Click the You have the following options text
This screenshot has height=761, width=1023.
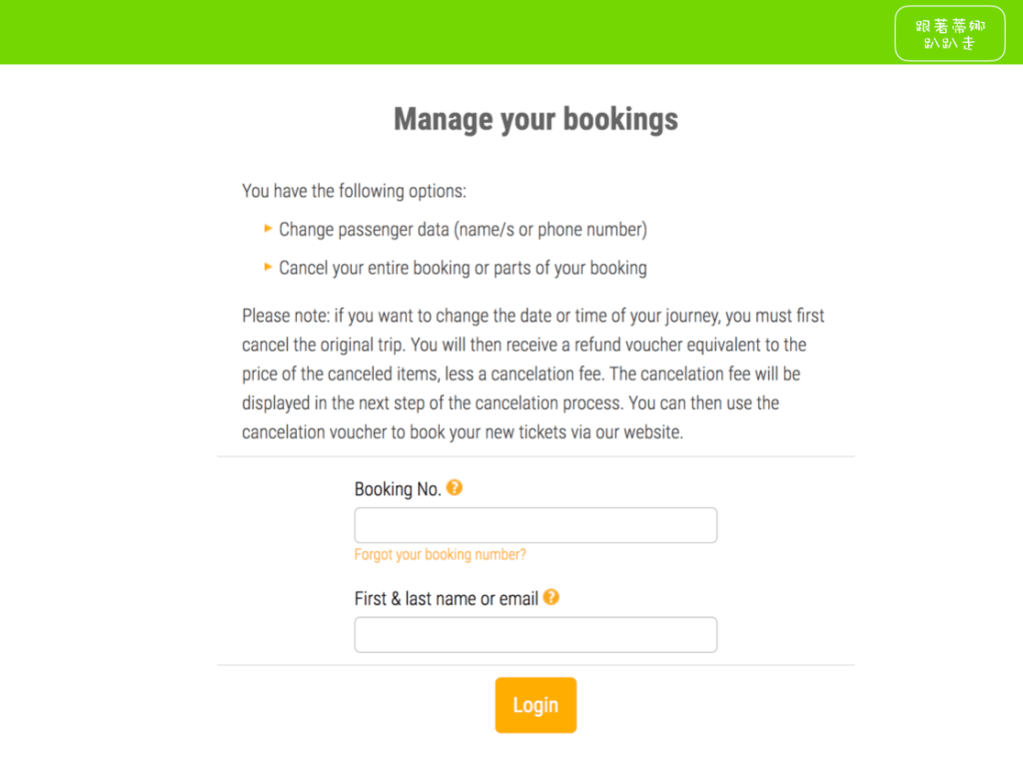coord(354,191)
